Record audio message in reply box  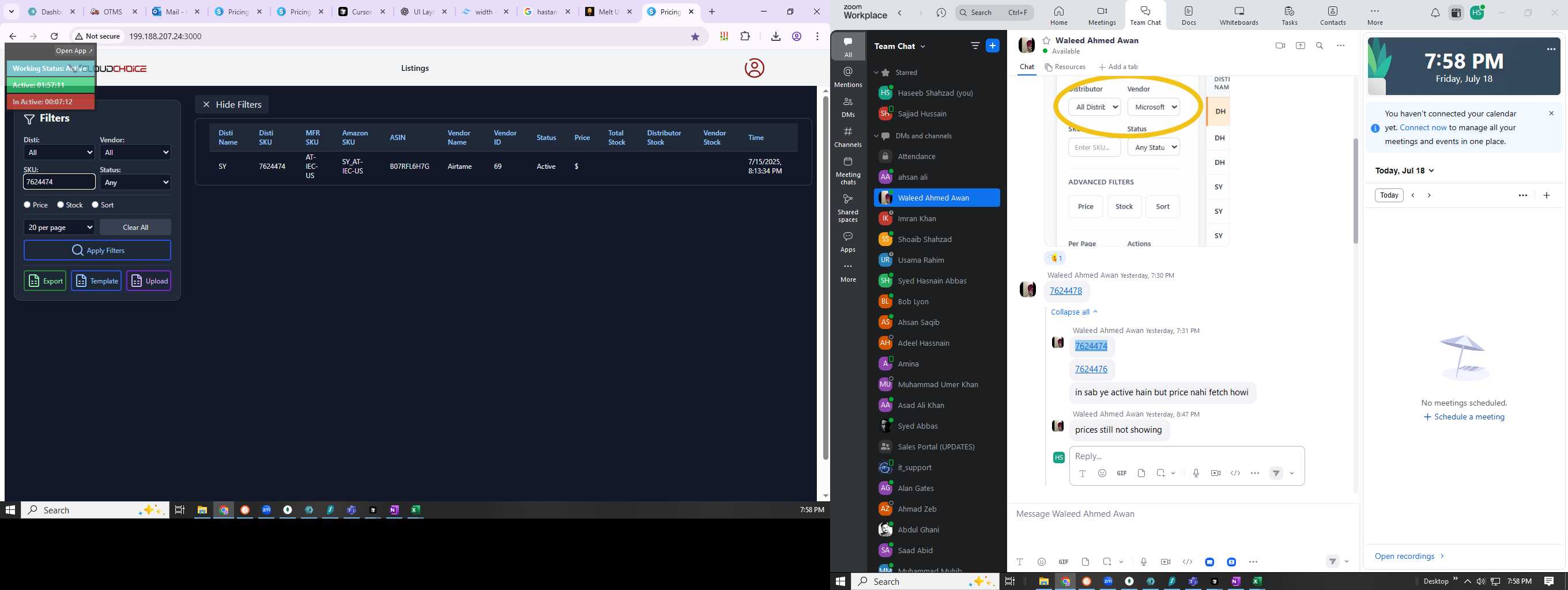[x=1196, y=473]
